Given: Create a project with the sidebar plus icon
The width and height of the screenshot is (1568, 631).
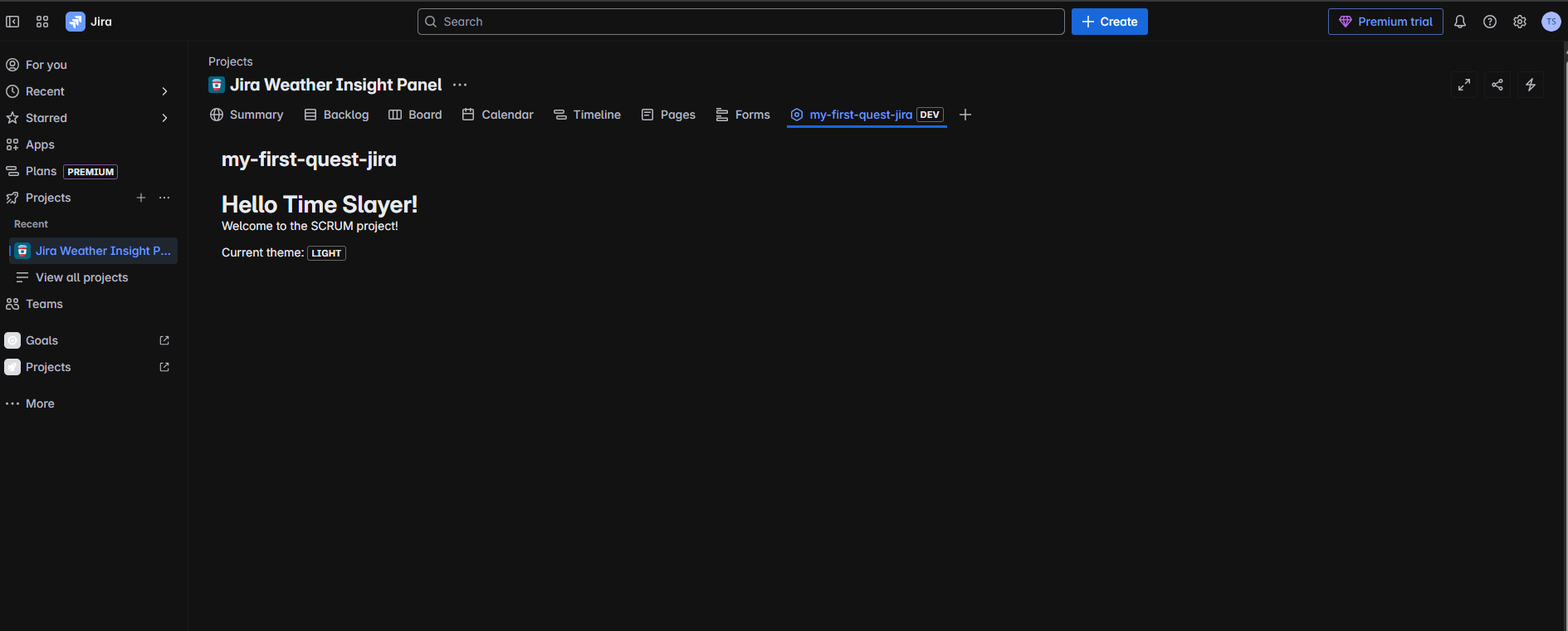Looking at the screenshot, I should [x=141, y=198].
